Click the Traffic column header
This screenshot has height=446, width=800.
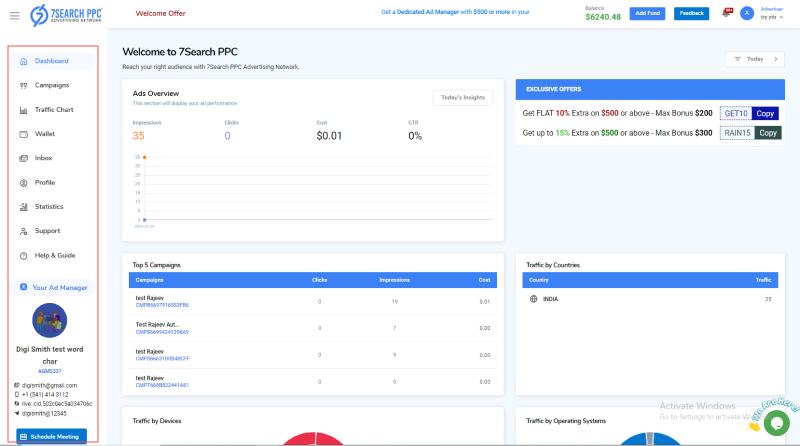coord(763,280)
